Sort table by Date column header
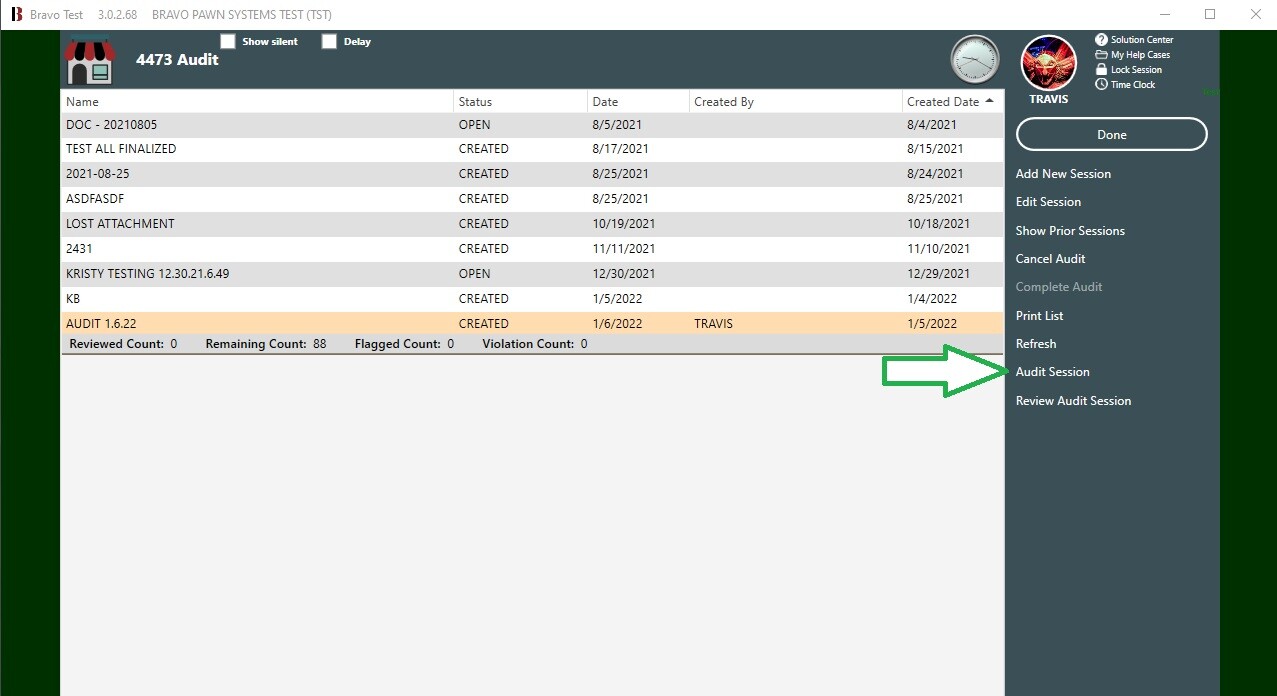 pos(638,102)
